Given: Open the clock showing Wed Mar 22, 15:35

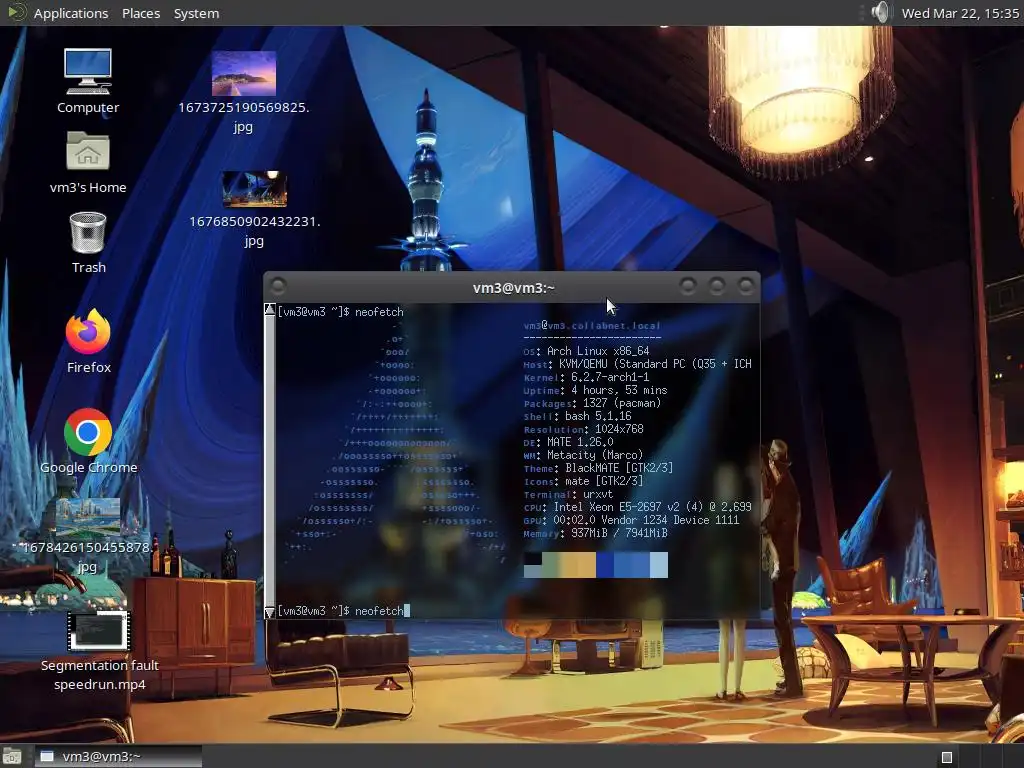Looking at the screenshot, I should pos(960,13).
